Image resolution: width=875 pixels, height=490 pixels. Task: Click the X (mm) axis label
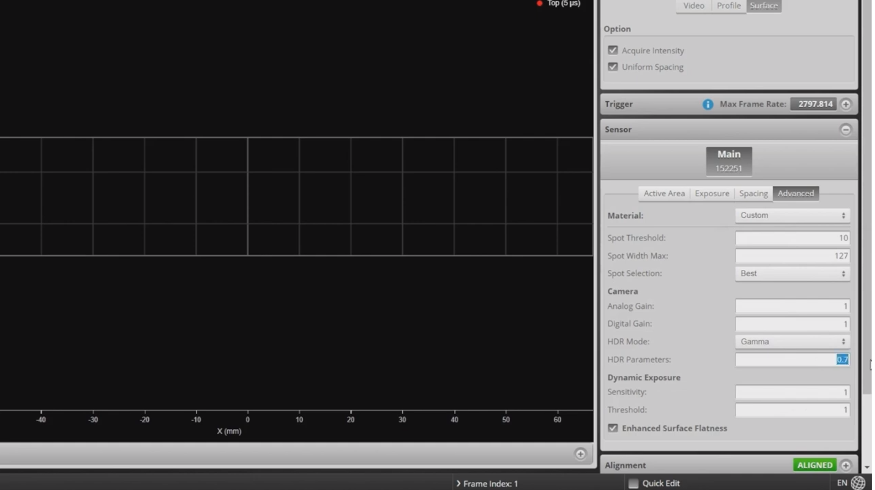tap(229, 431)
